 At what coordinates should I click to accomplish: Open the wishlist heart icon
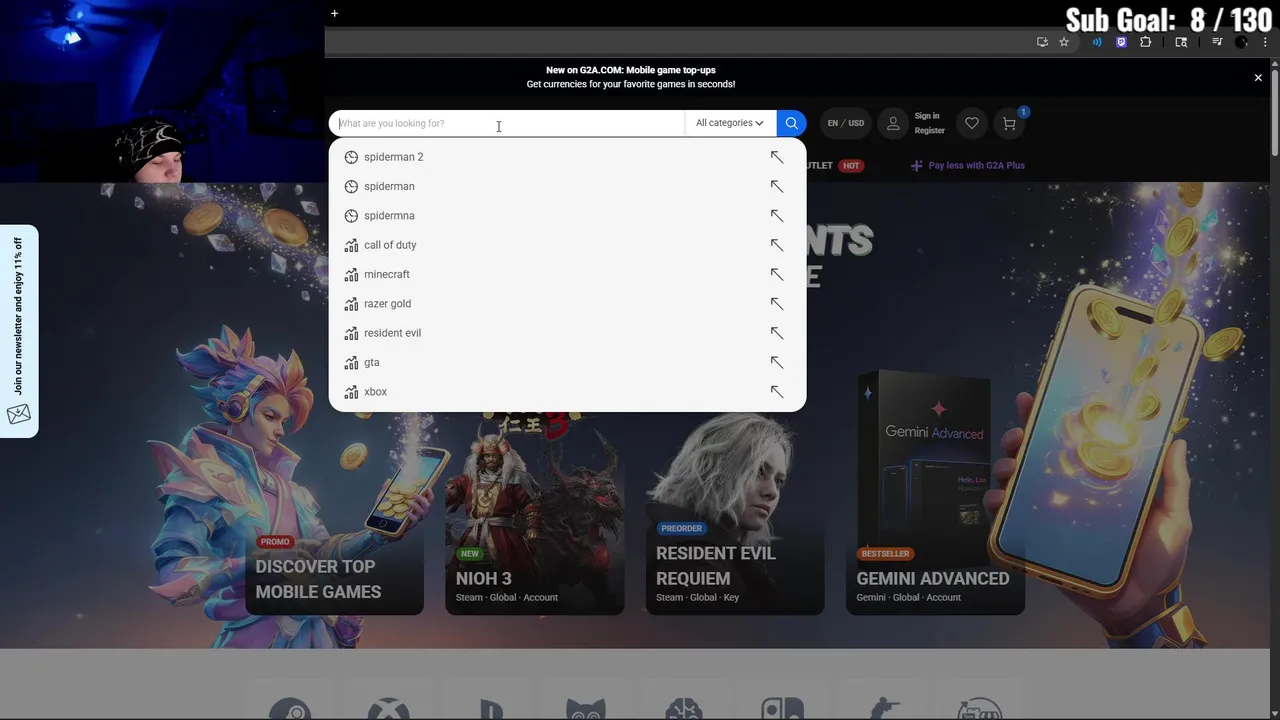971,123
